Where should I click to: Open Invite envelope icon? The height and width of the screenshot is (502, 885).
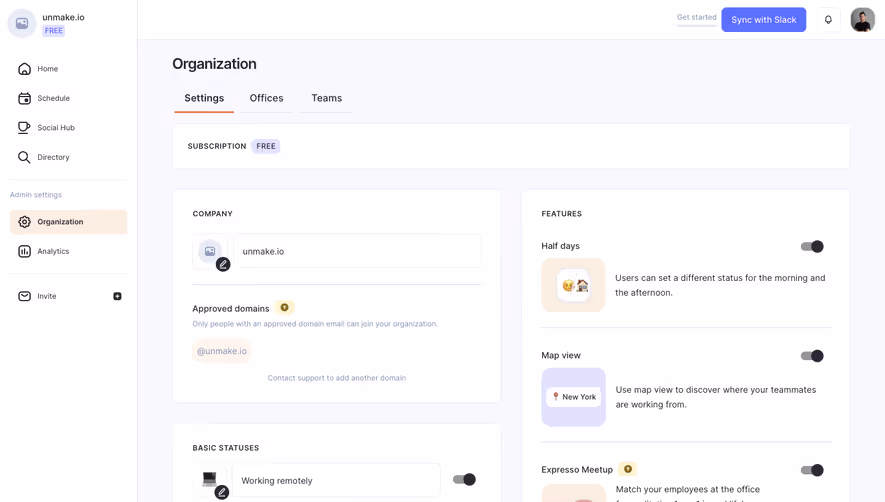click(24, 296)
